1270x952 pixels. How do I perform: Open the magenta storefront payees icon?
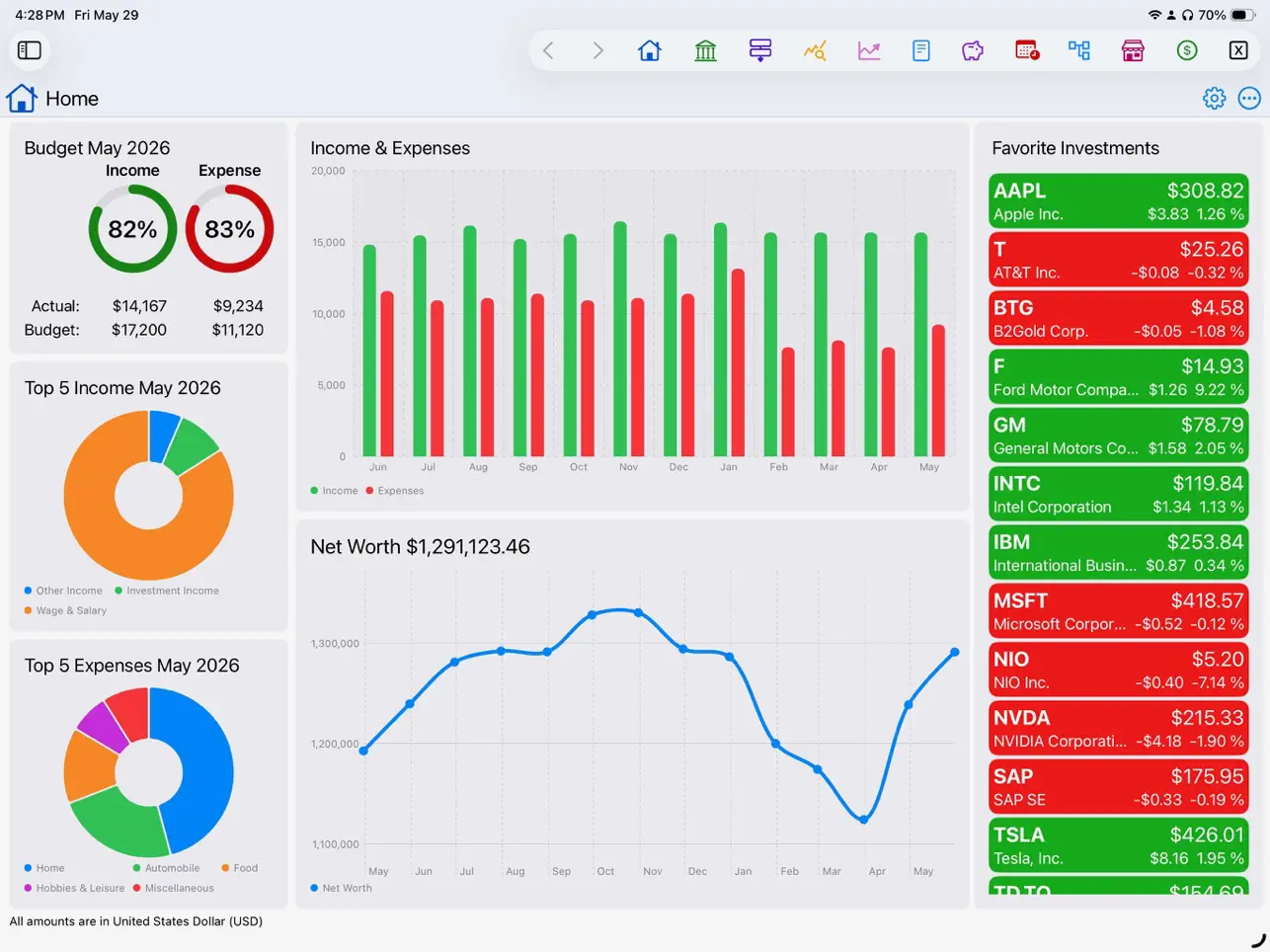(x=1133, y=50)
